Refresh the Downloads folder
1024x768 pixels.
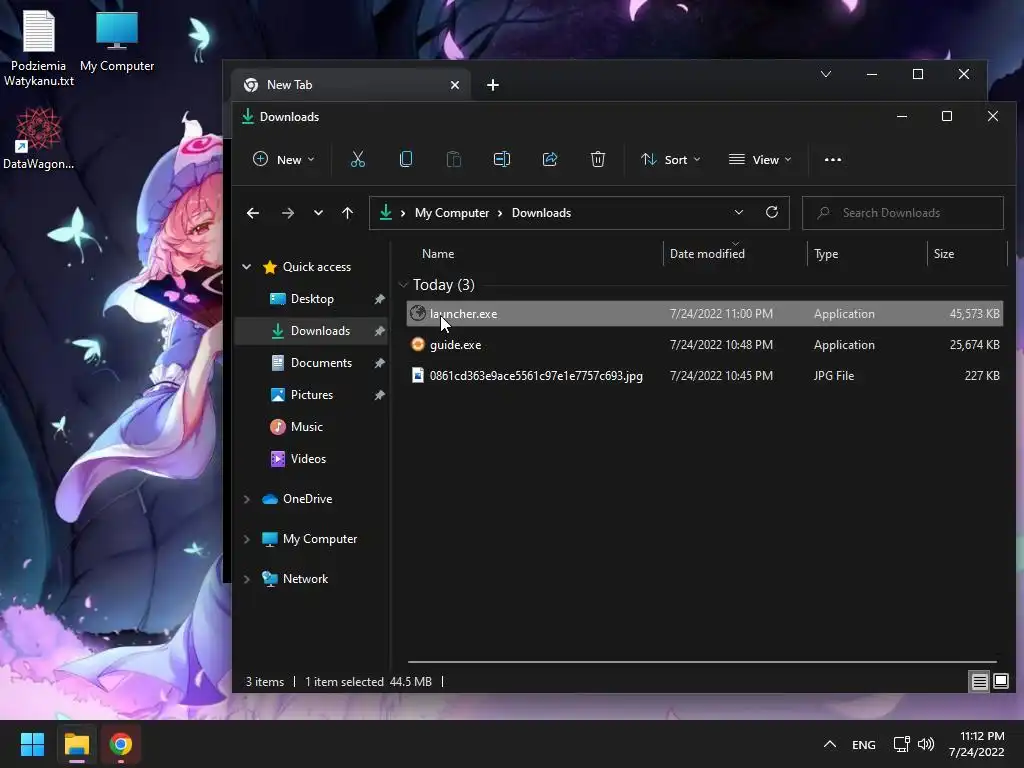[771, 212]
